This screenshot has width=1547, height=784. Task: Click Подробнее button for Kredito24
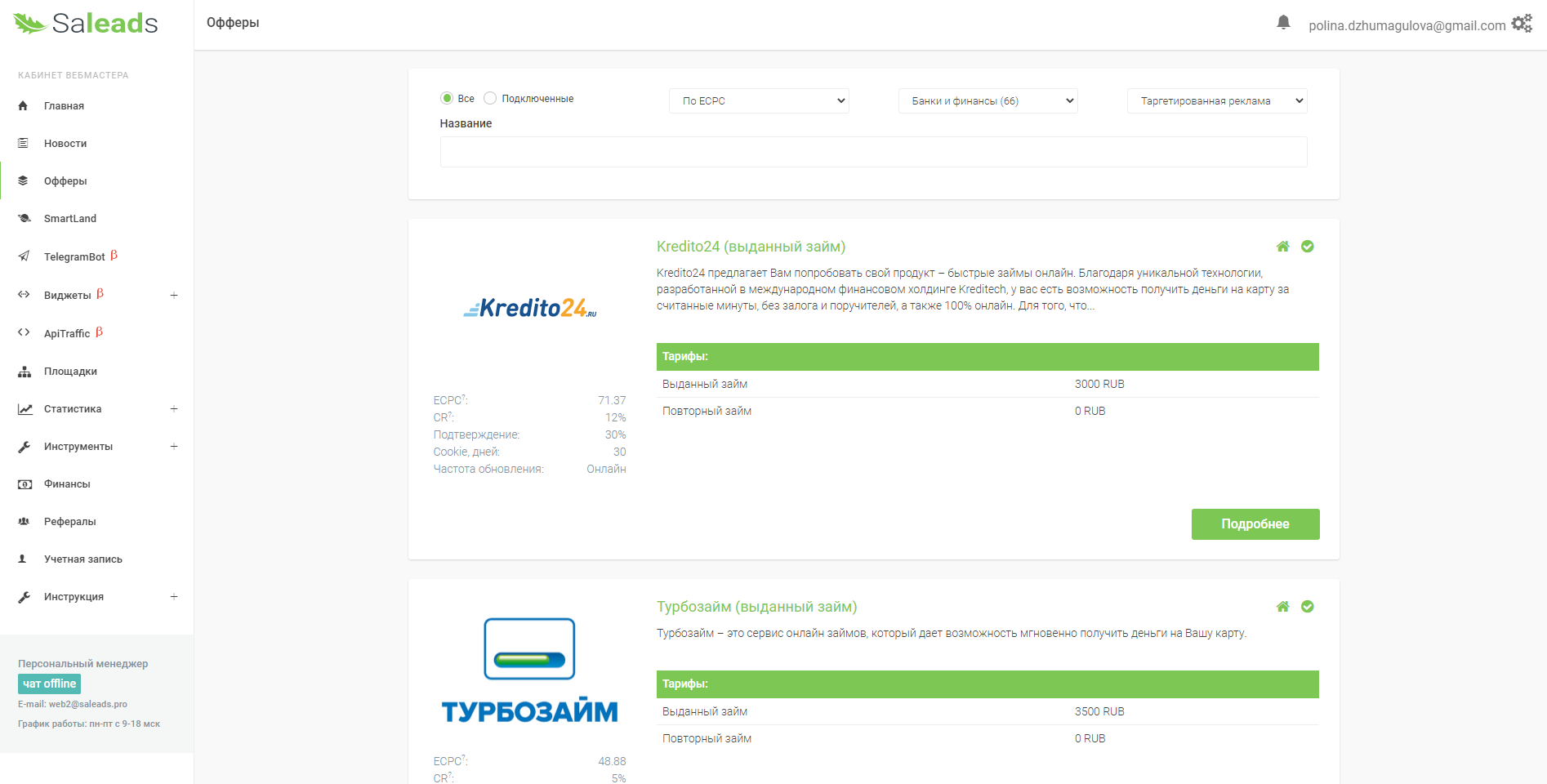[x=1255, y=524]
